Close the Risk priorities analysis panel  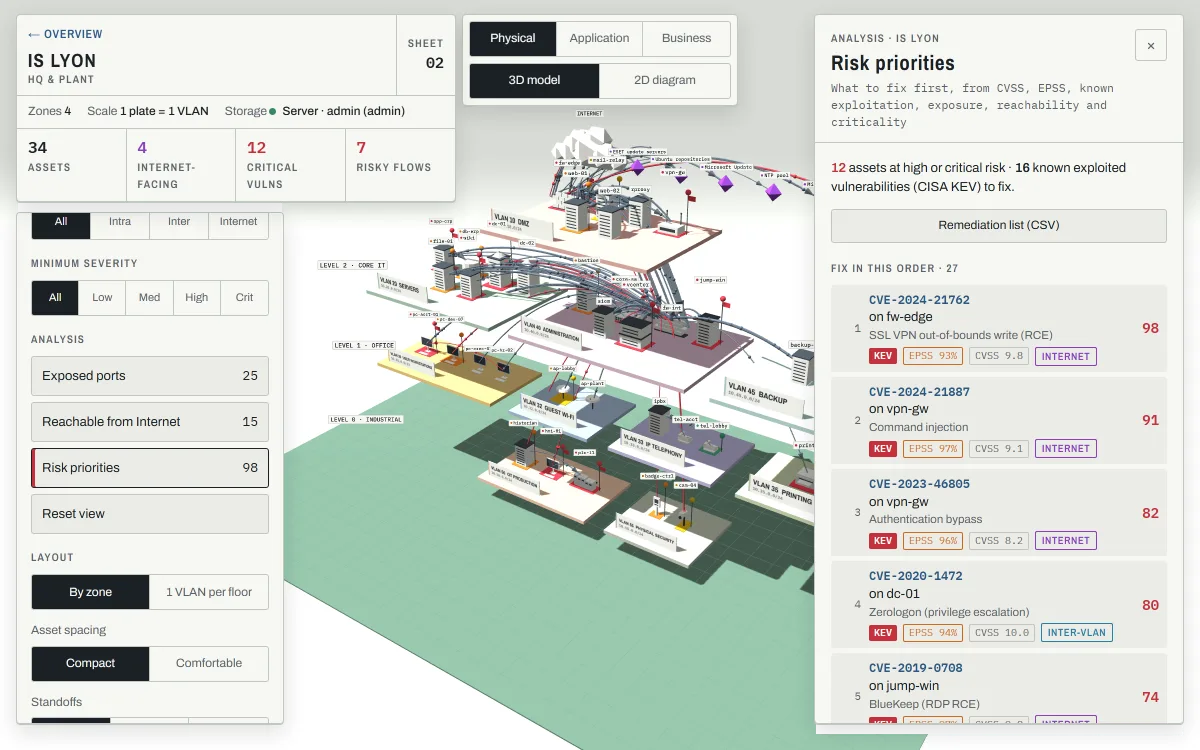click(1151, 45)
